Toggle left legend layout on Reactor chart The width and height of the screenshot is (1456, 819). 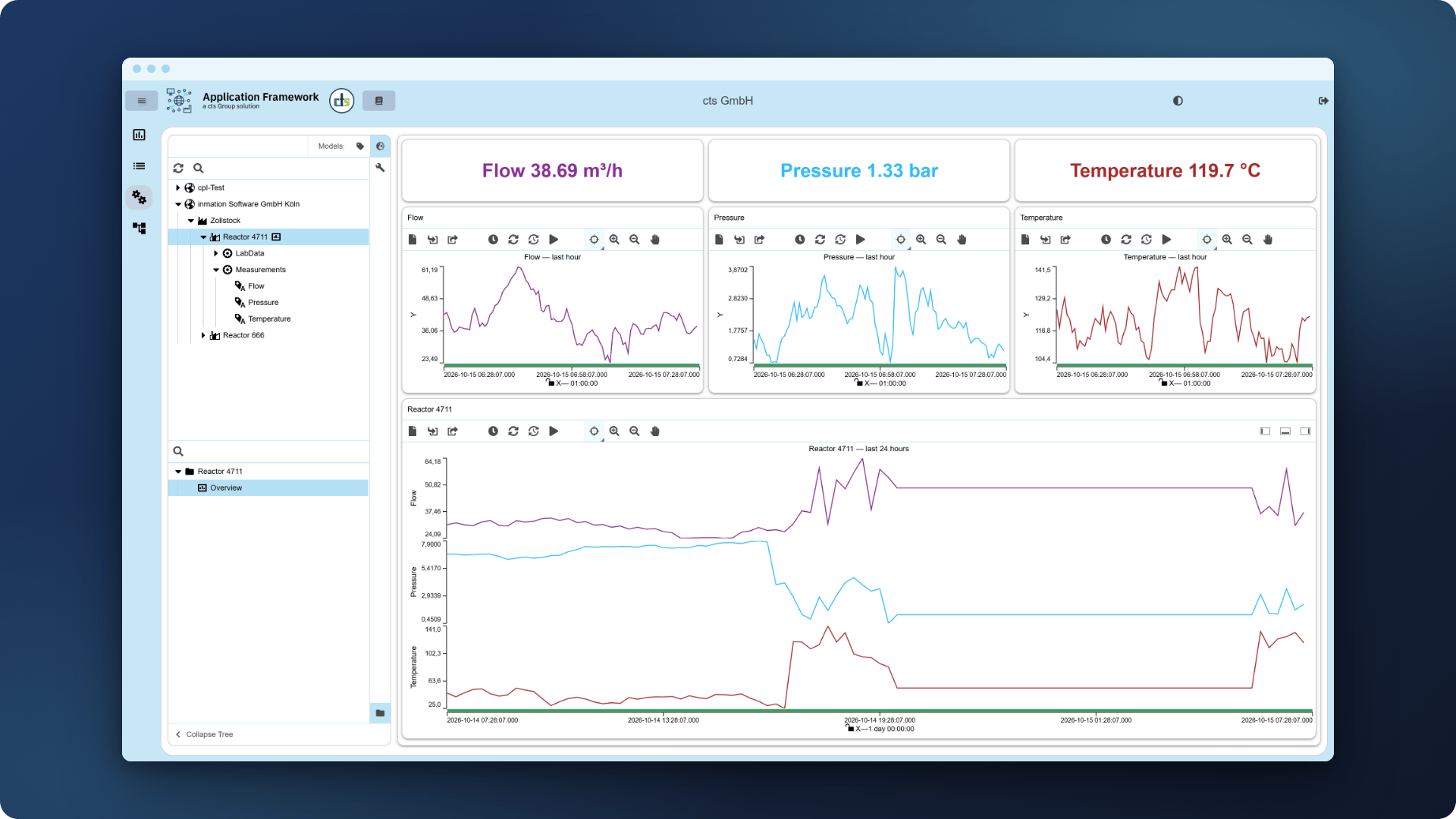pyautogui.click(x=1265, y=431)
